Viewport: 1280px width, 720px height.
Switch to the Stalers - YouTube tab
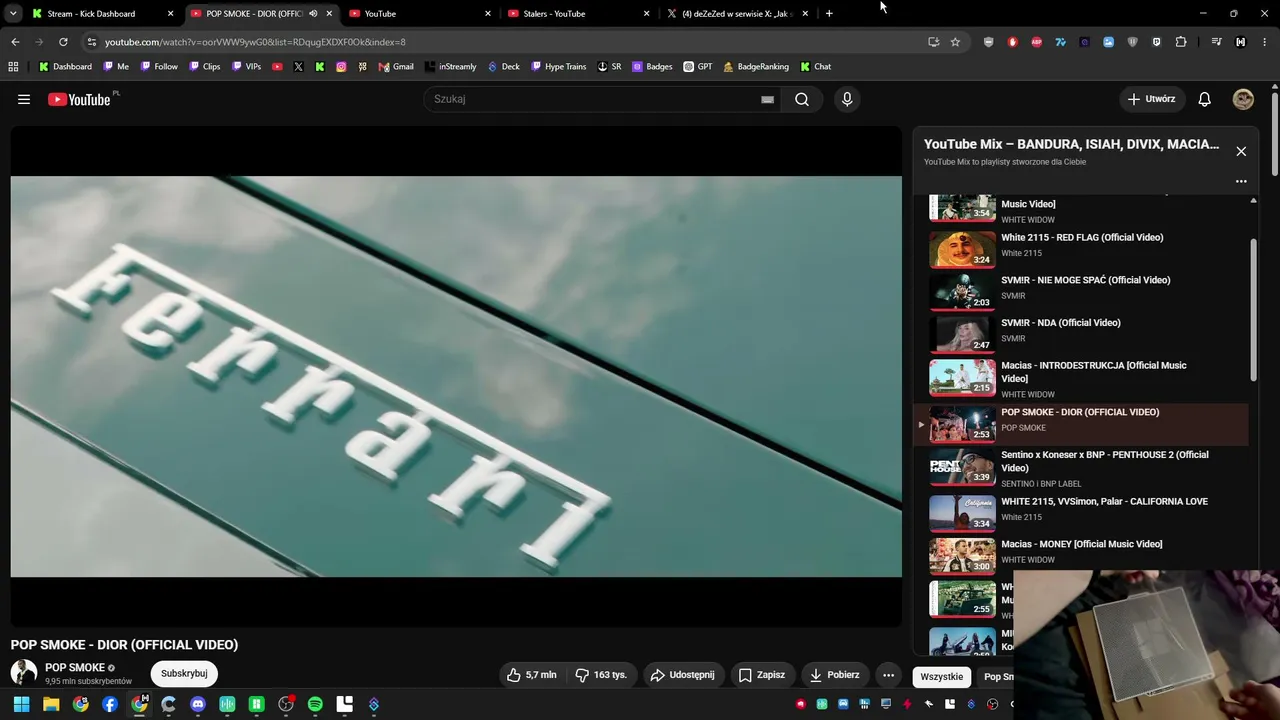(x=578, y=14)
